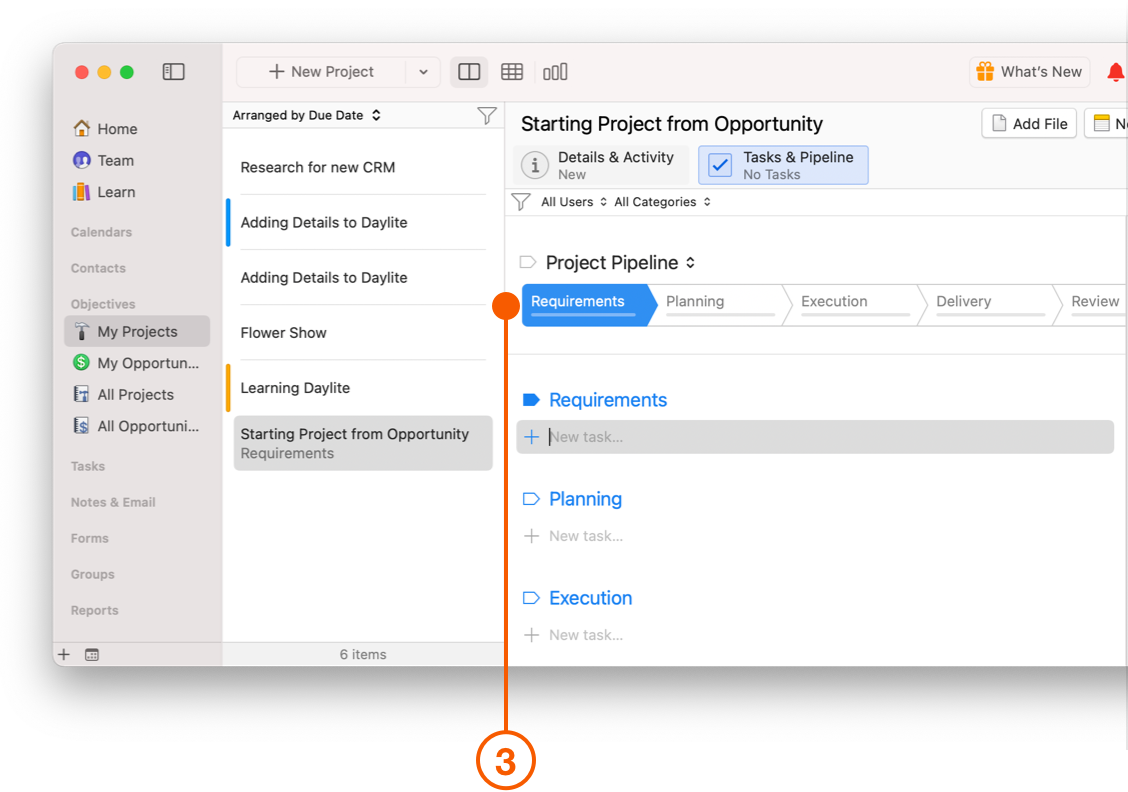Open the bar chart board view icon
This screenshot has width=1128, height=792.
(555, 72)
